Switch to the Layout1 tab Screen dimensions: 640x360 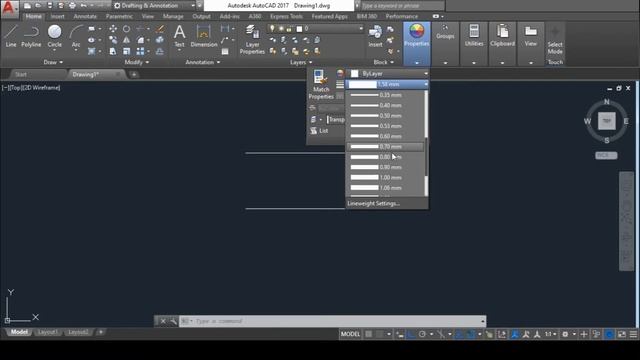[48, 332]
